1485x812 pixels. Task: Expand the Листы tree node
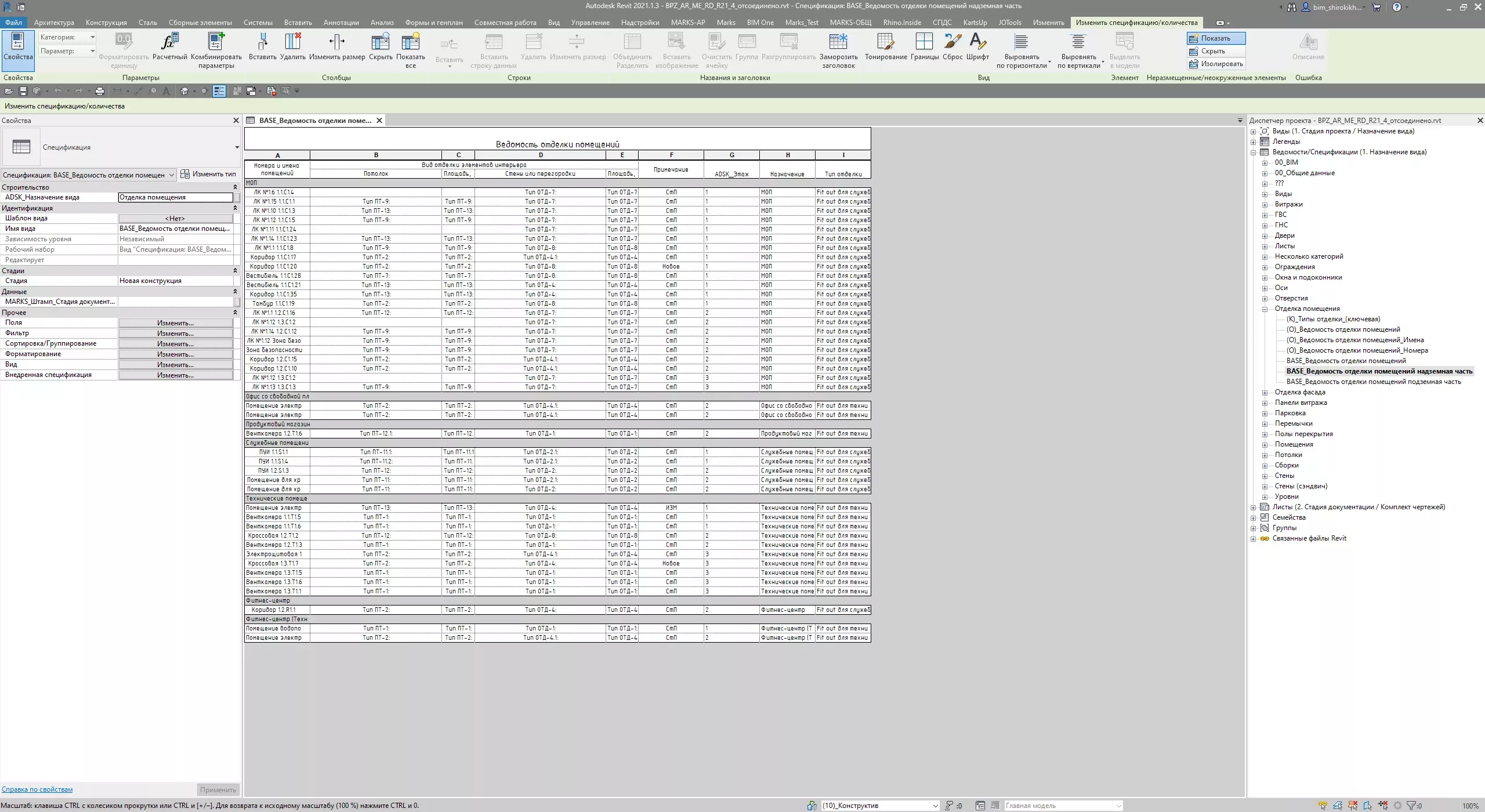1265,246
